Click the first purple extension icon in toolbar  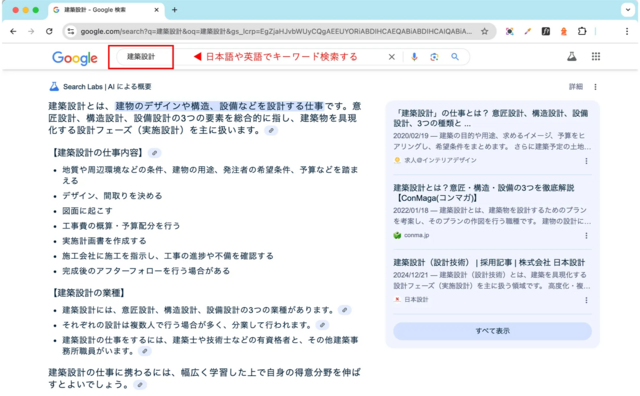[509, 31]
